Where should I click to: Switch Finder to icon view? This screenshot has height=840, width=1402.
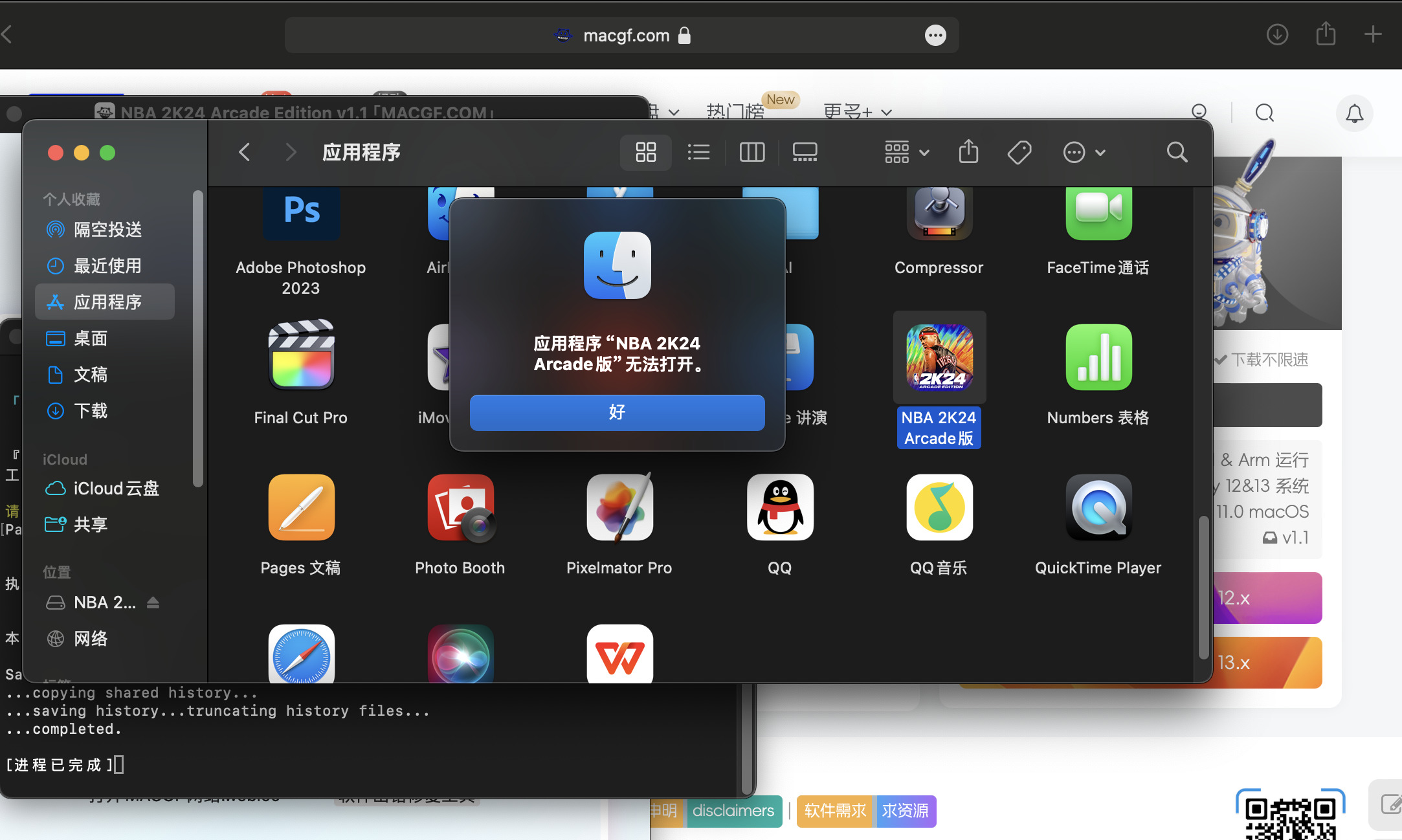click(645, 153)
